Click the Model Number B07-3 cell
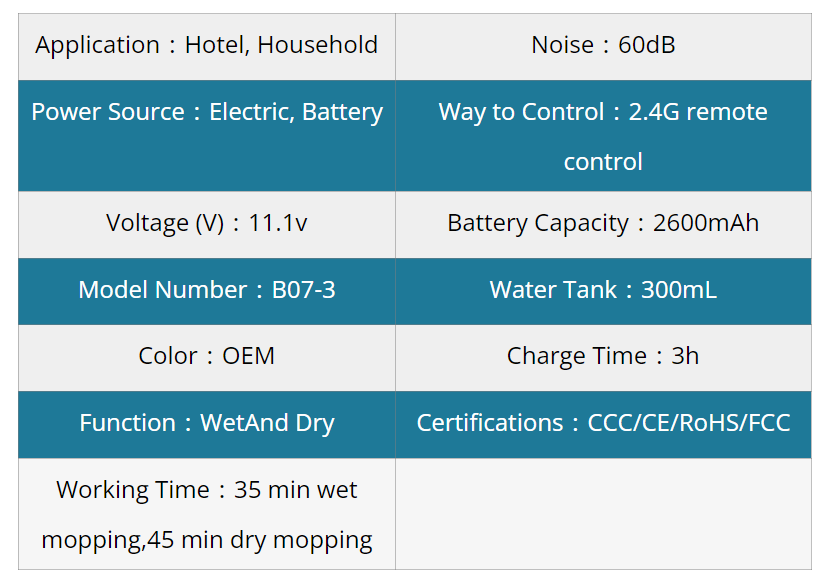Viewport: 824px width, 576px height. click(207, 291)
